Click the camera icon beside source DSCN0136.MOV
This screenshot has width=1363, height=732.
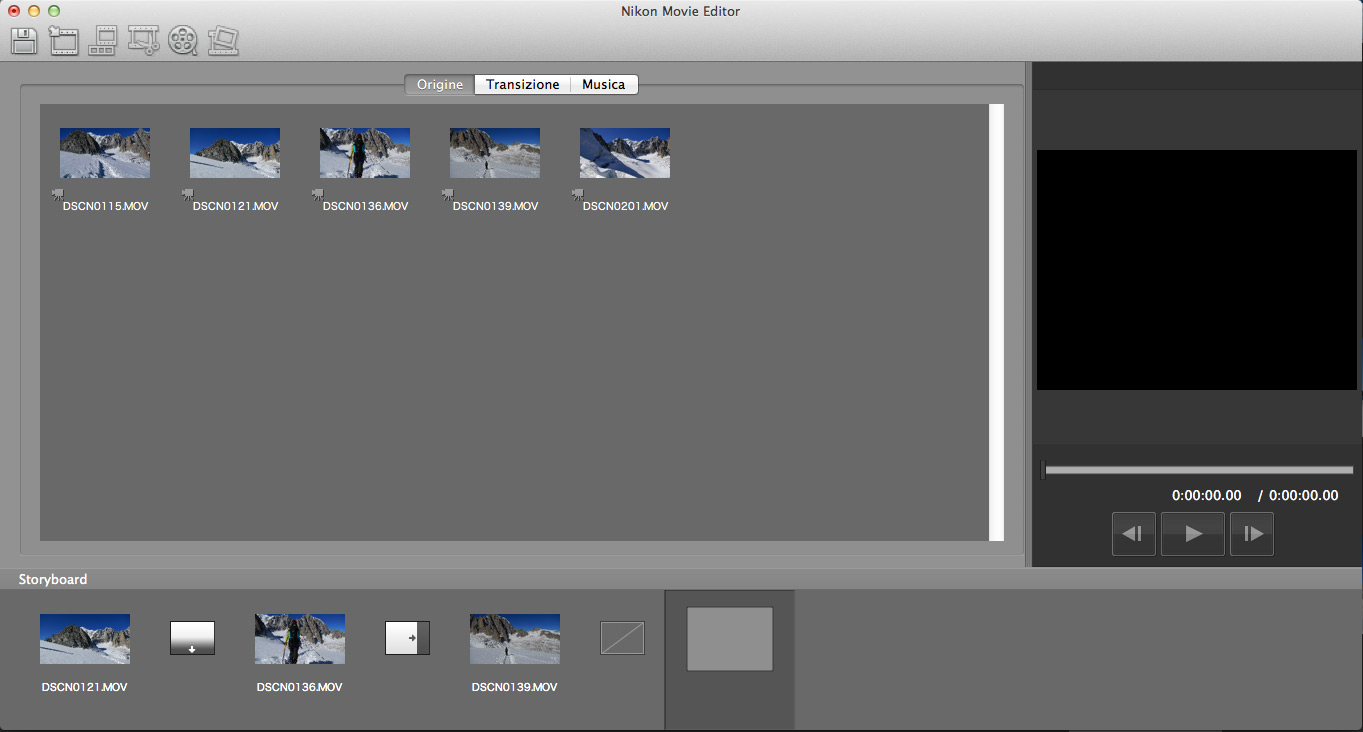tap(318, 194)
